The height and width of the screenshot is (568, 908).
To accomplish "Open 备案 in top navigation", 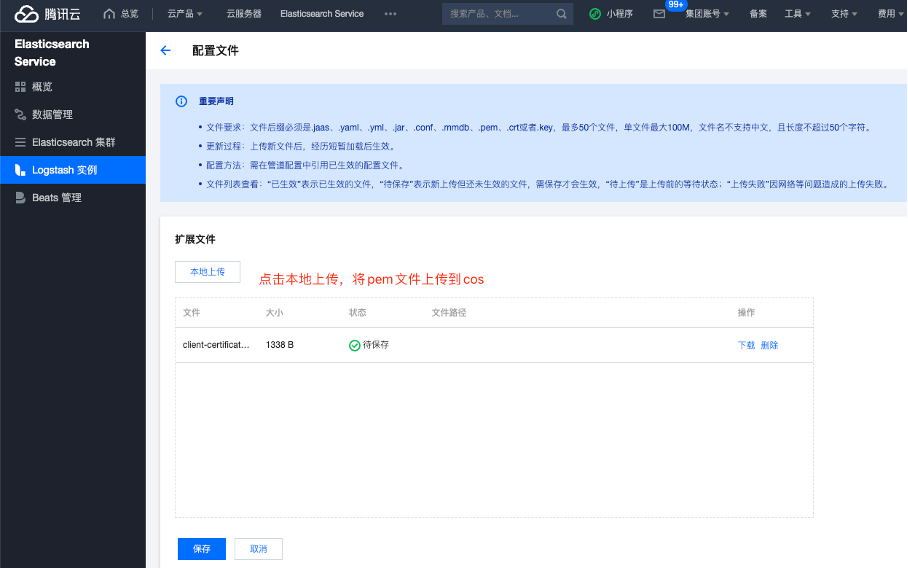I will 758,14.
